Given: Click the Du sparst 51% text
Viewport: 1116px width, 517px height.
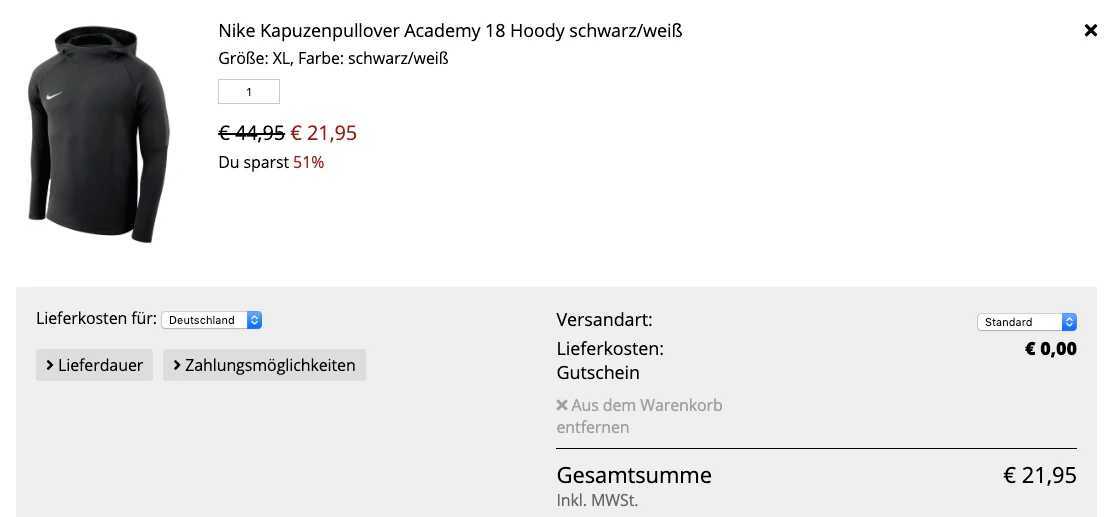Looking at the screenshot, I should (x=271, y=162).
